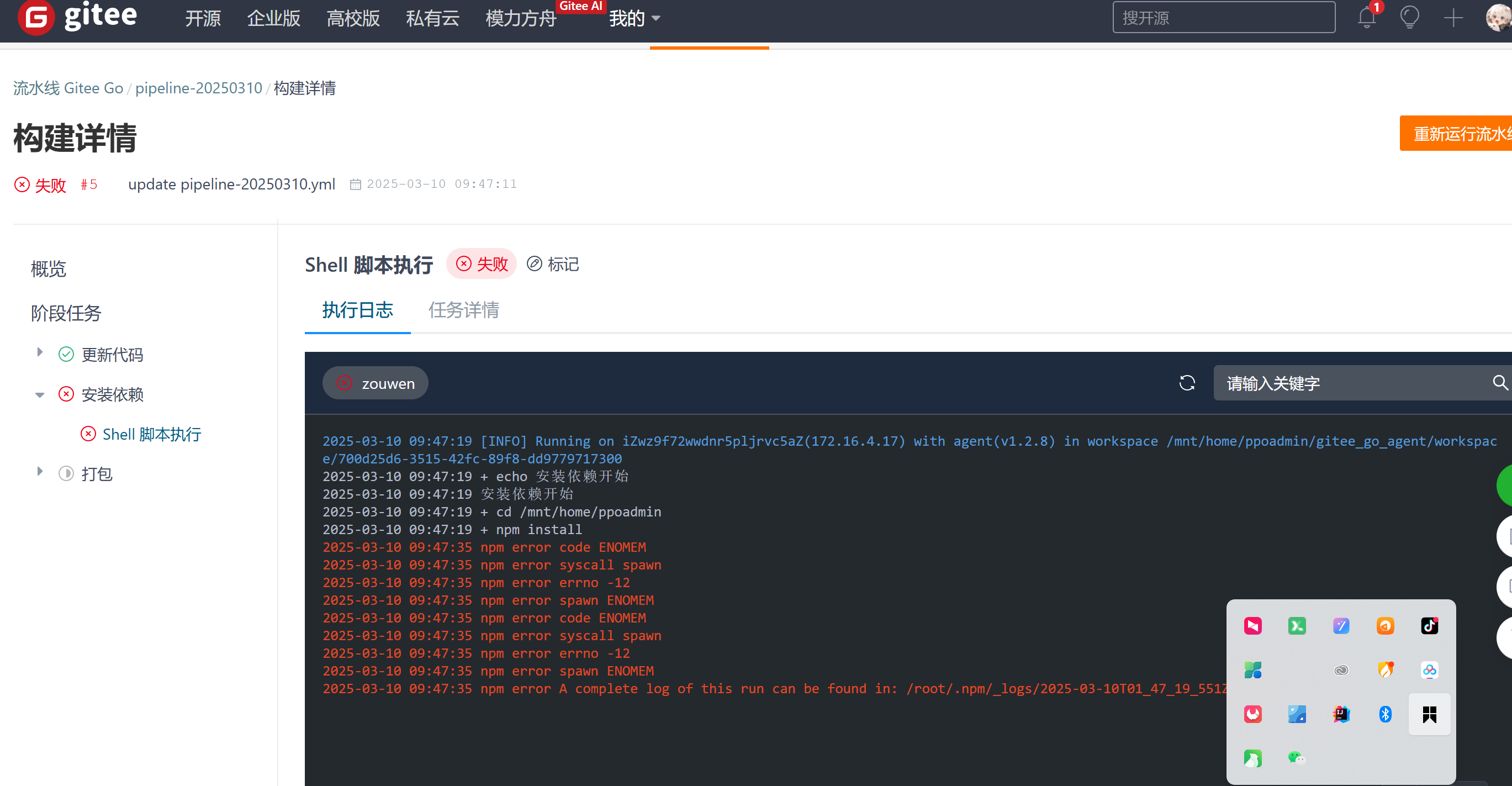Click the orange fire shield tray icon
The width and height of the screenshot is (1512, 786).
pyautogui.click(x=1385, y=670)
